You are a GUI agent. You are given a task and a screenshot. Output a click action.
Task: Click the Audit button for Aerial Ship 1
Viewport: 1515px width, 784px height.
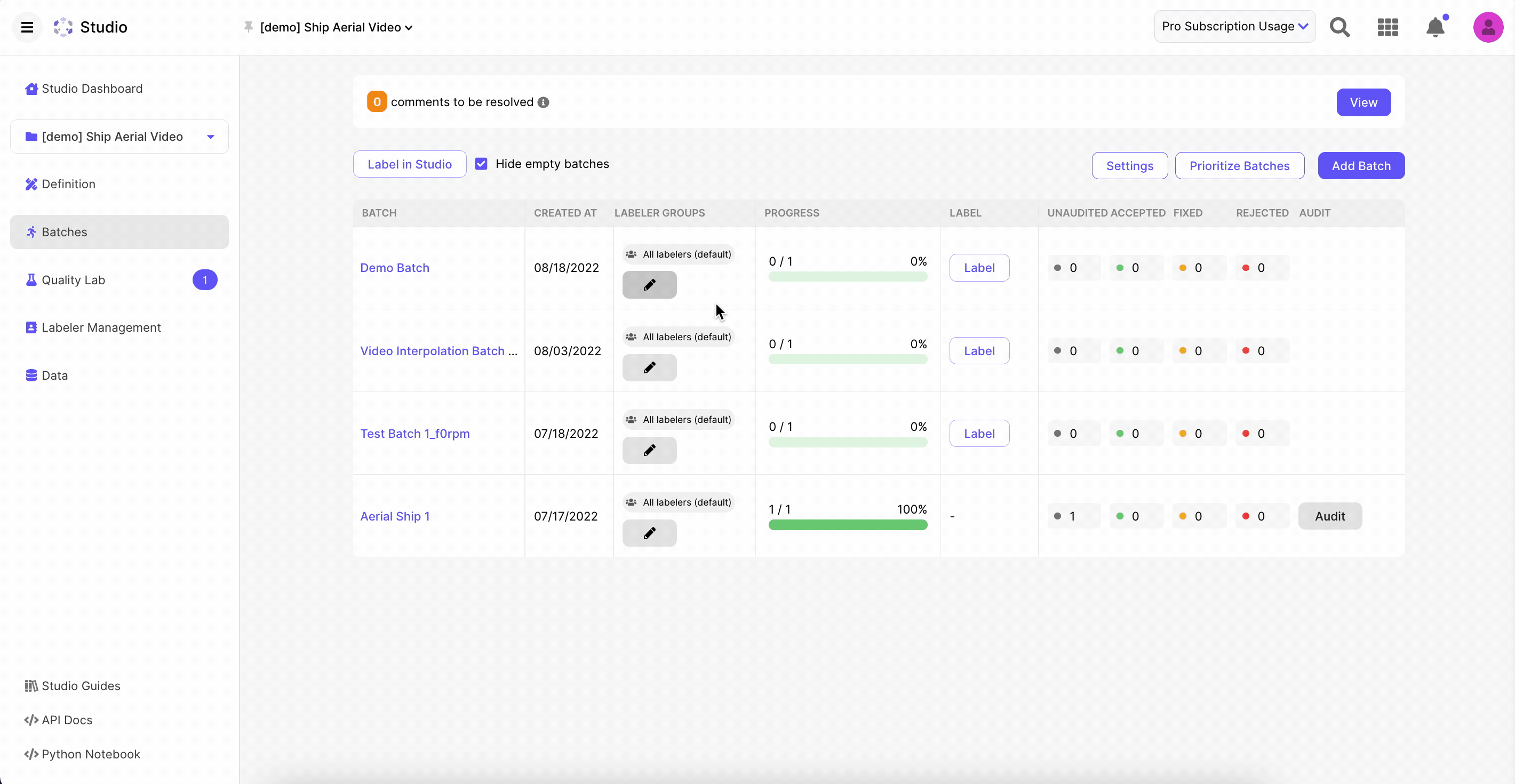[x=1330, y=516]
